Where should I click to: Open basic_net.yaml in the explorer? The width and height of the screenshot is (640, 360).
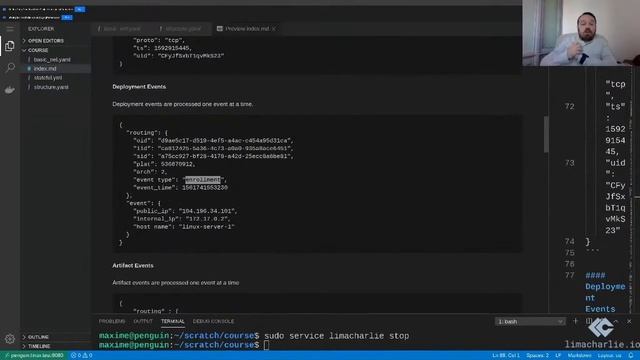pos(52,60)
